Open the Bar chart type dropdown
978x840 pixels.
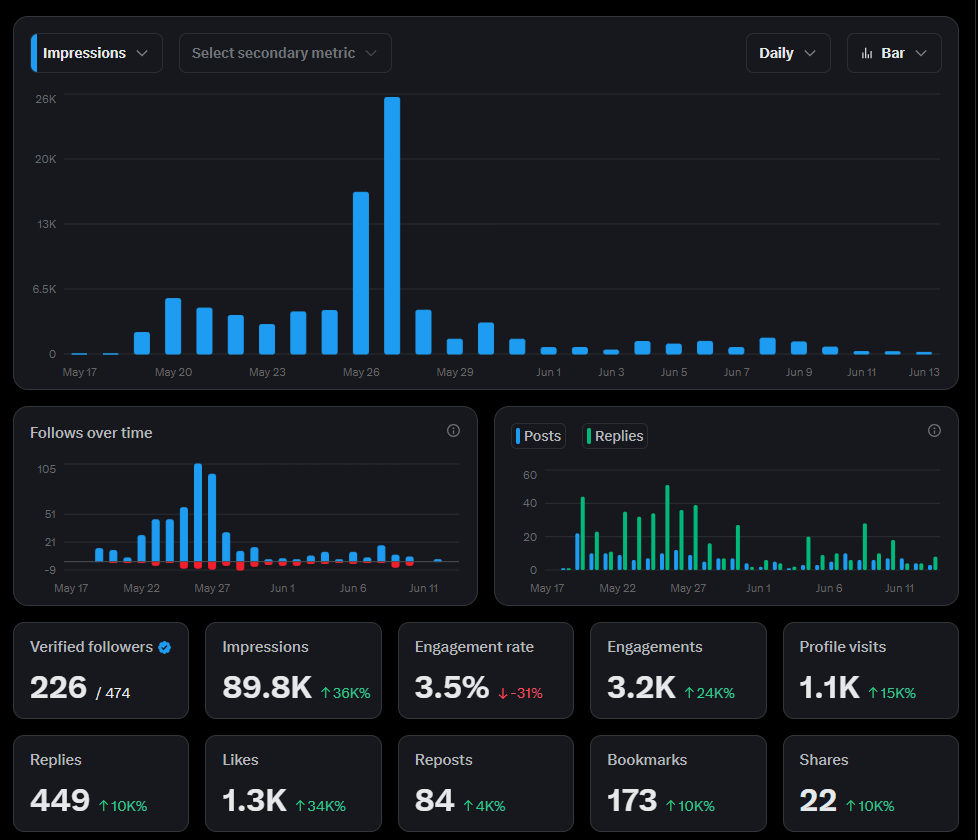tap(894, 53)
